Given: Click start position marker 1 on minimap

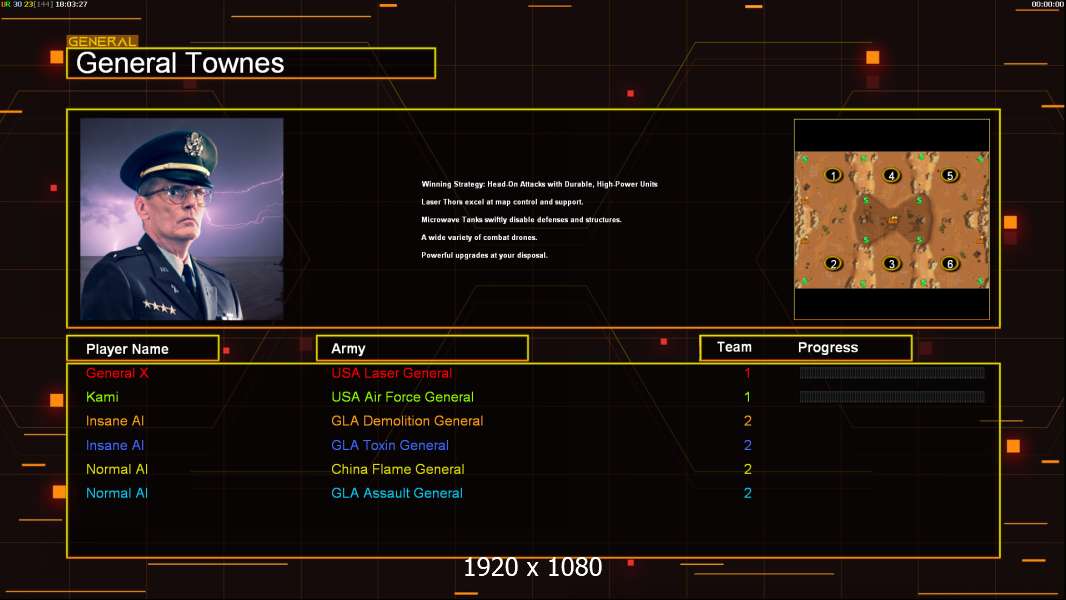Looking at the screenshot, I should tap(833, 175).
